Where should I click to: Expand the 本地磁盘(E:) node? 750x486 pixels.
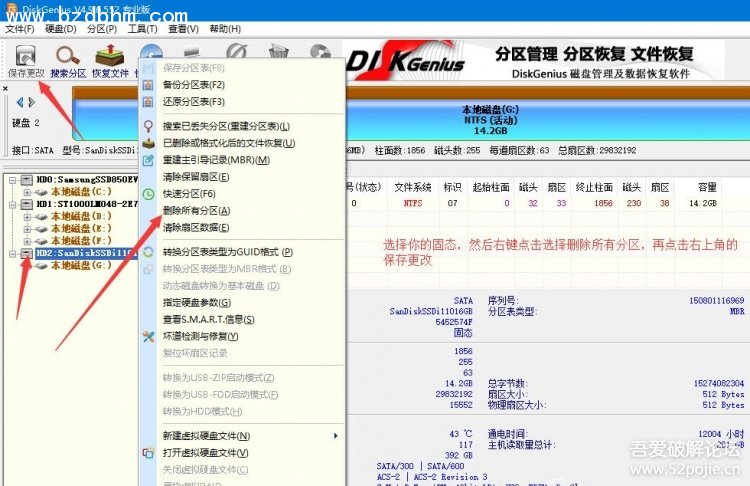pos(27,229)
